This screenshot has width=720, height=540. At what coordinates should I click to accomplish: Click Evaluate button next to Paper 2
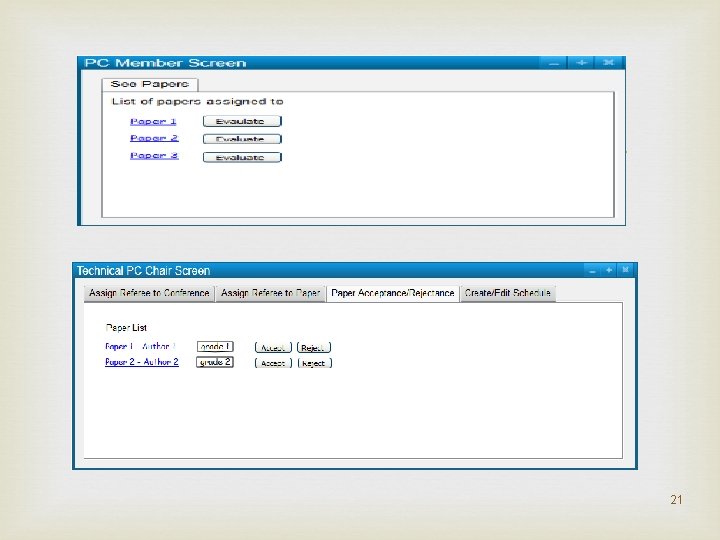click(242, 139)
